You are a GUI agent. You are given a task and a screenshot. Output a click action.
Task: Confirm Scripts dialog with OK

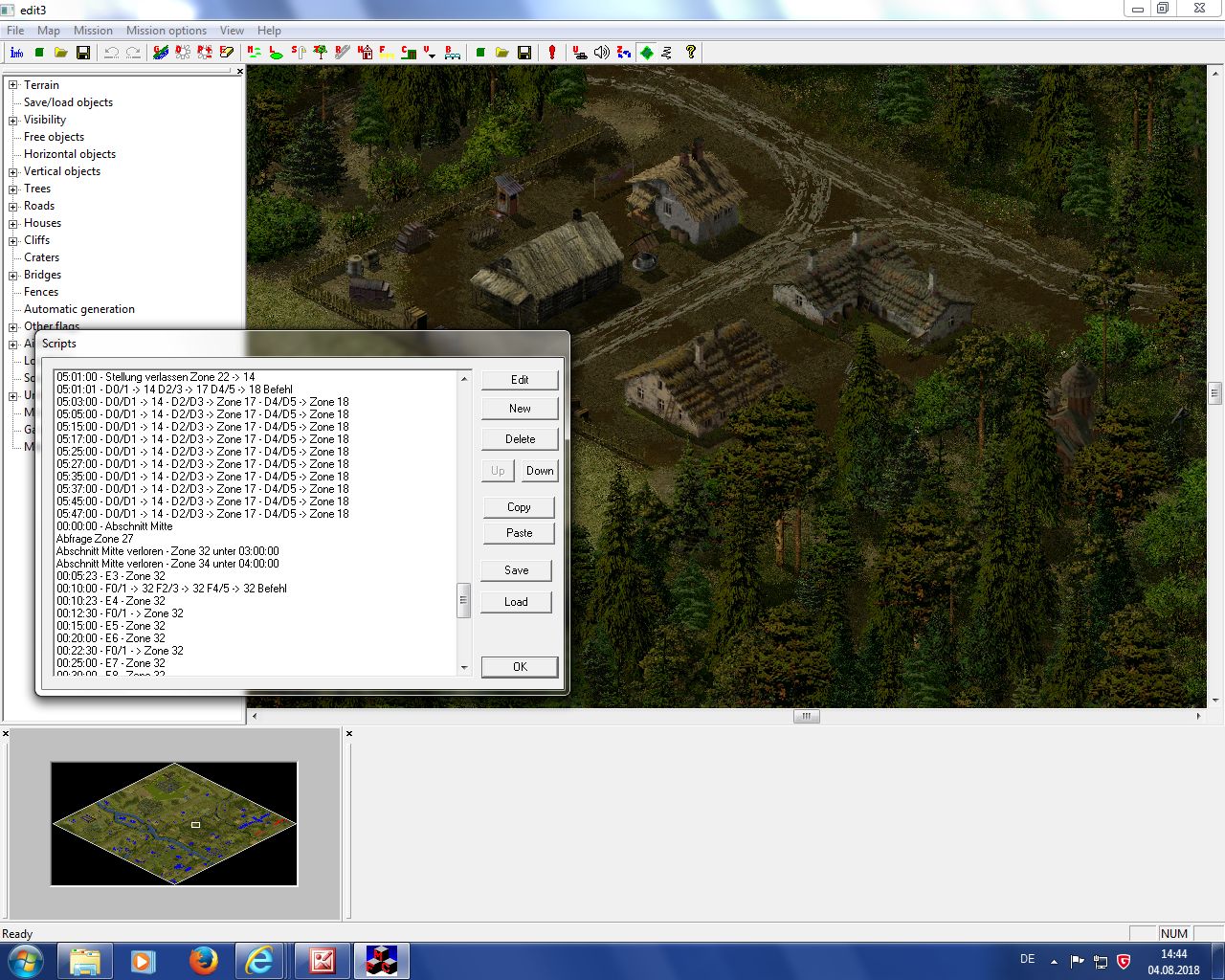coord(520,667)
